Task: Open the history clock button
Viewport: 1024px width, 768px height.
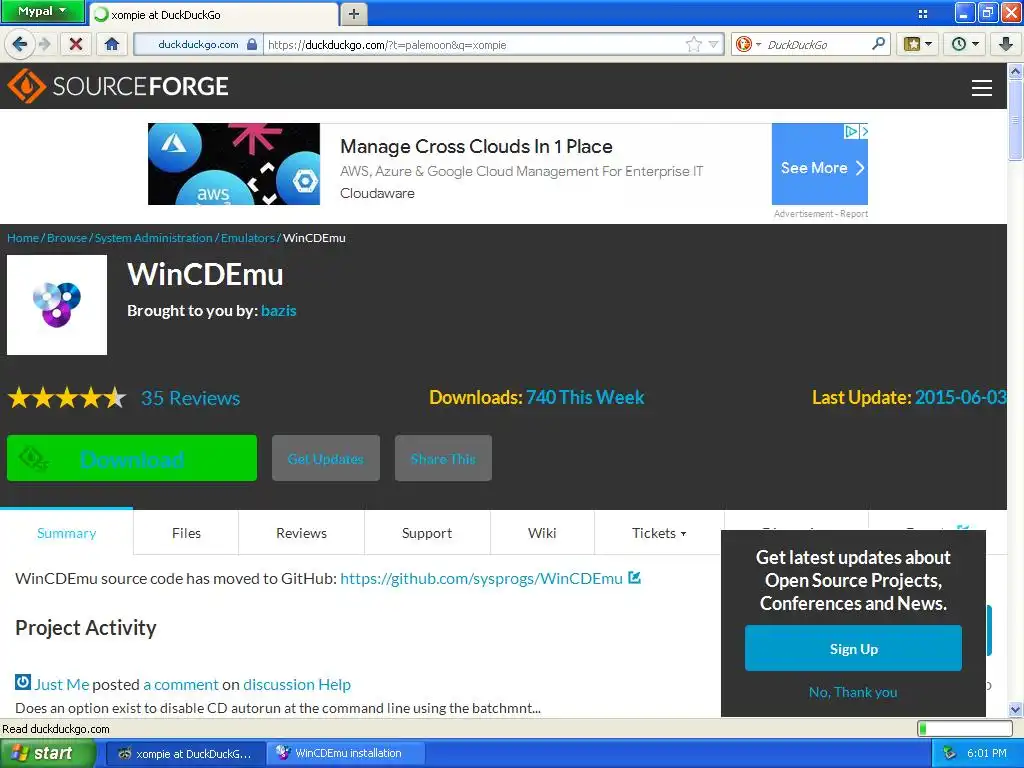Action: click(965, 44)
